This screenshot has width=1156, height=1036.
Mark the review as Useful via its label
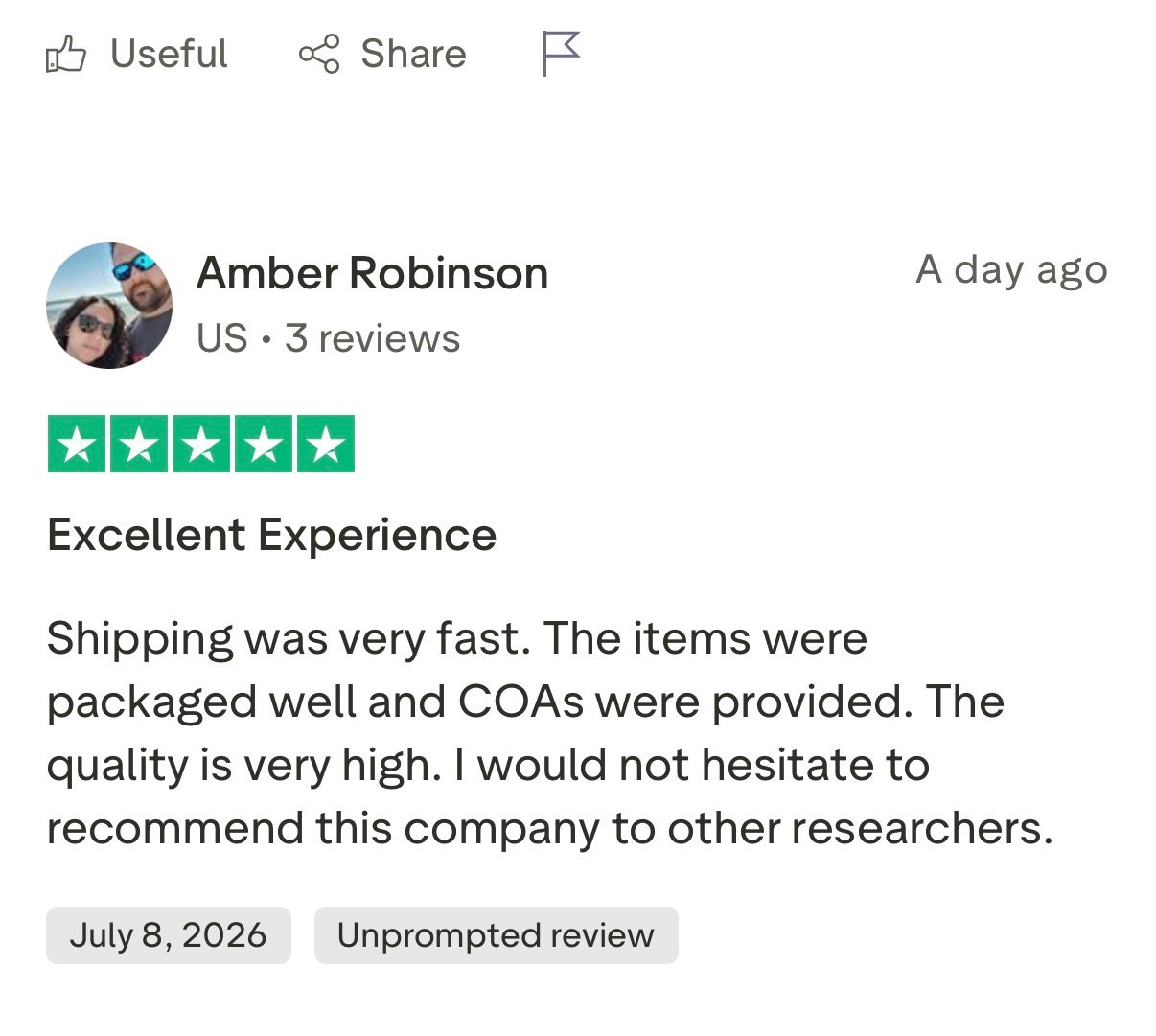[x=169, y=54]
